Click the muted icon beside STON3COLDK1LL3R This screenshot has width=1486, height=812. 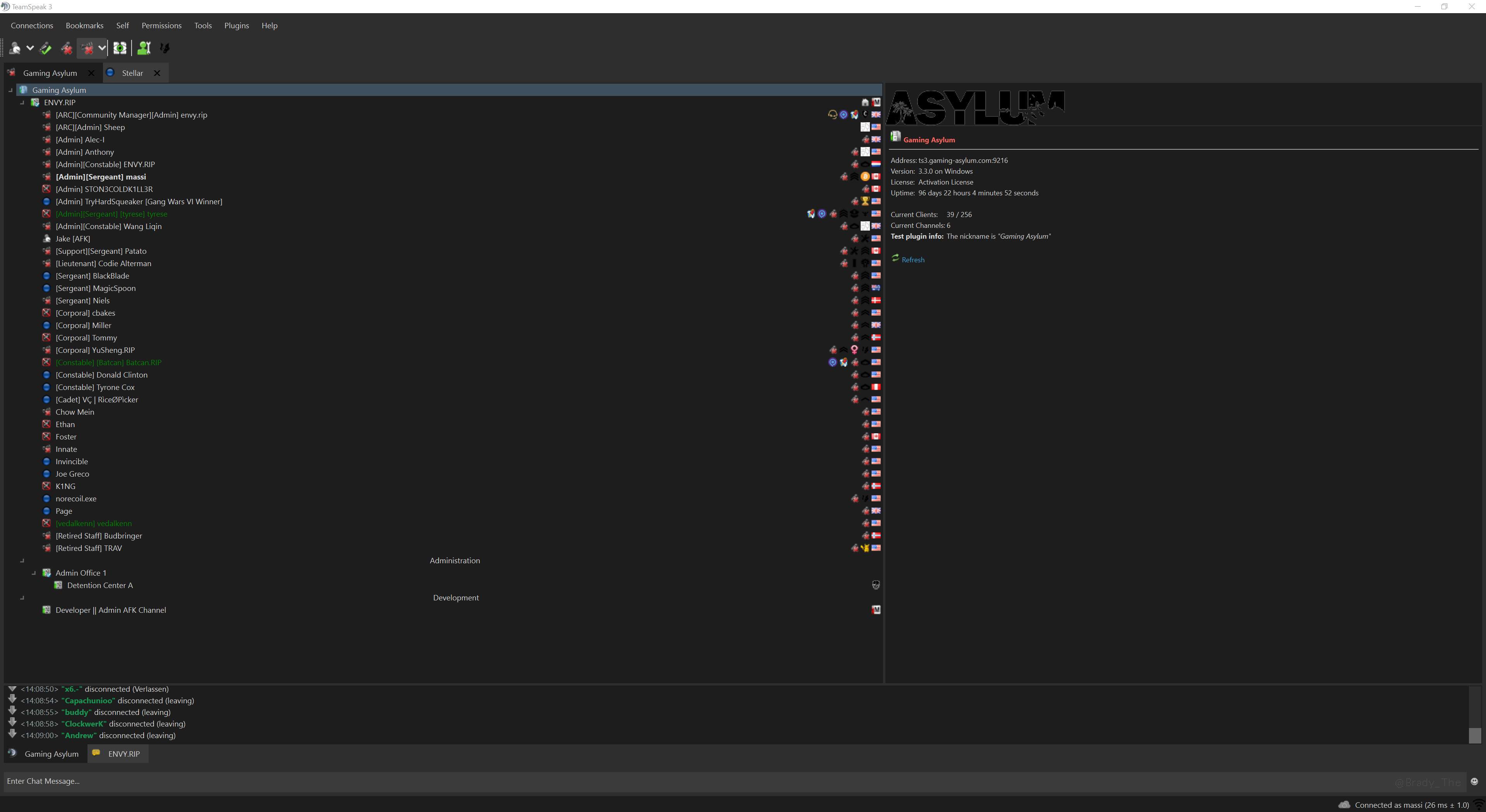point(47,188)
